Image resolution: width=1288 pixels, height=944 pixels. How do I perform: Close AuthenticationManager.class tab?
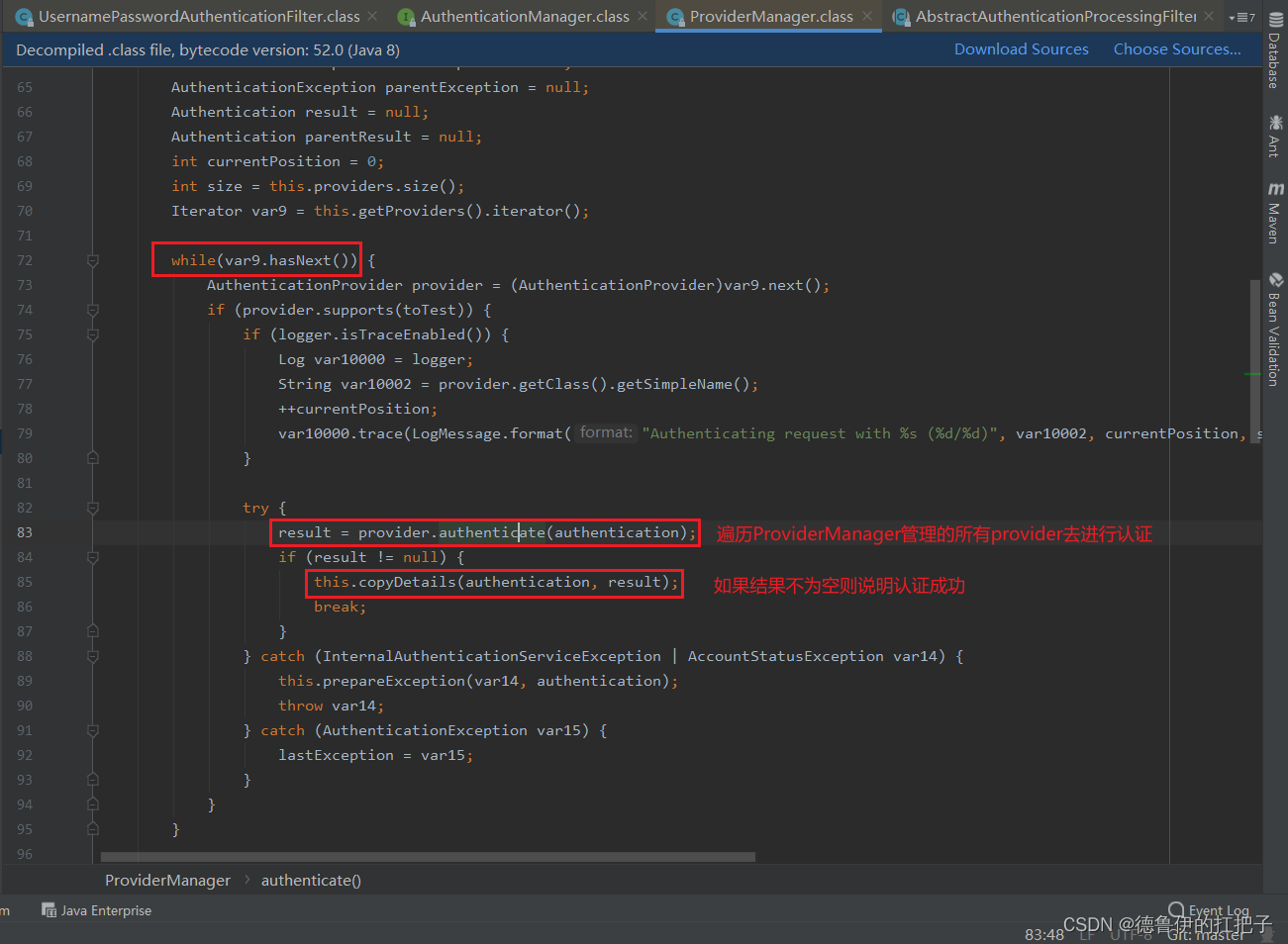643,16
